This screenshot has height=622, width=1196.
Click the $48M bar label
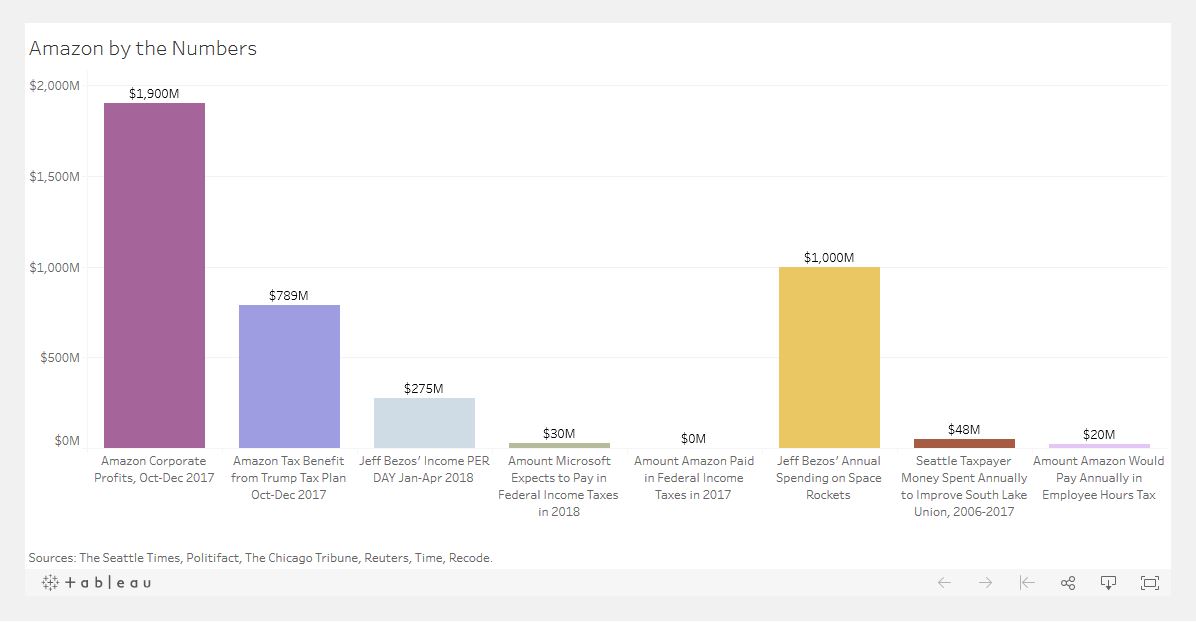point(964,430)
